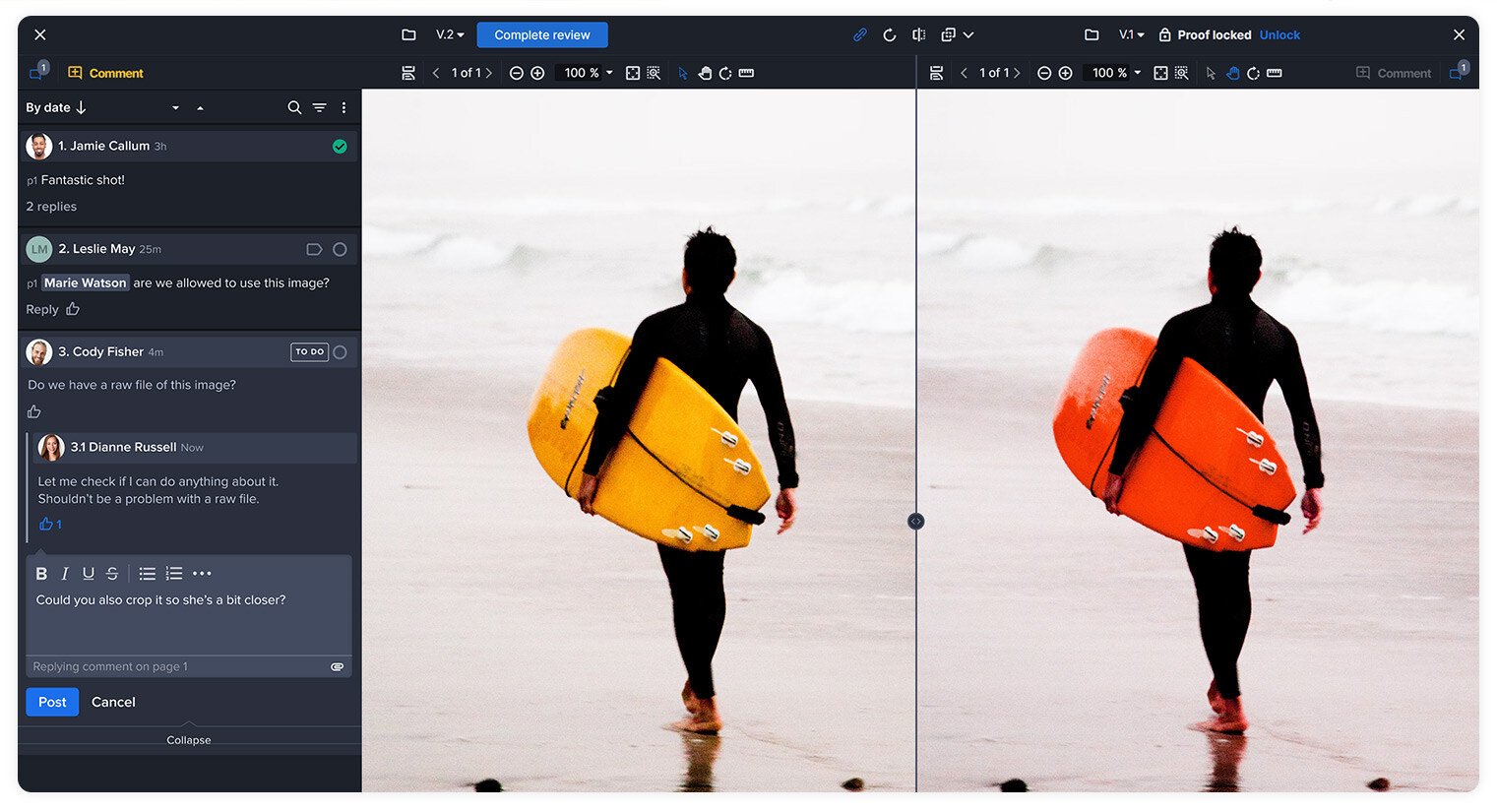Click the Complete review button
The width and height of the screenshot is (1497, 812).
(x=541, y=34)
